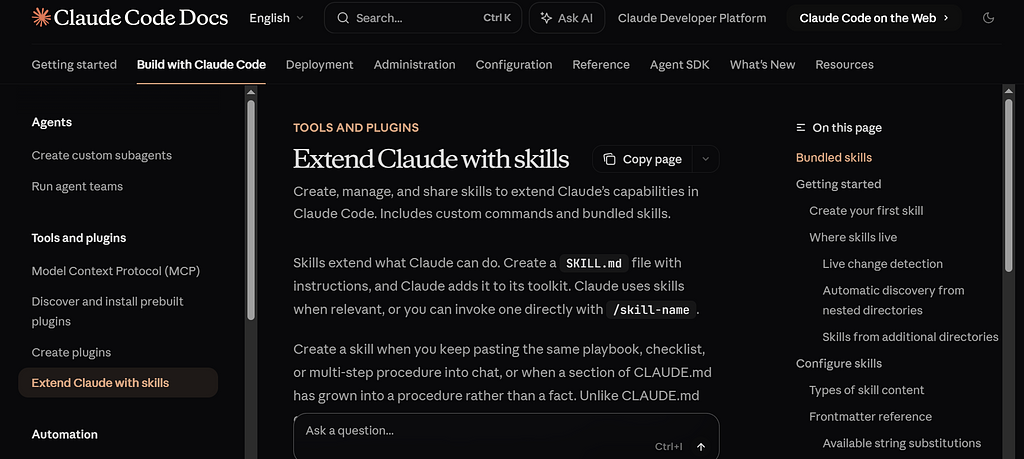
Task: Open Model Context Protocol (MCP) page
Action: [x=113, y=271]
